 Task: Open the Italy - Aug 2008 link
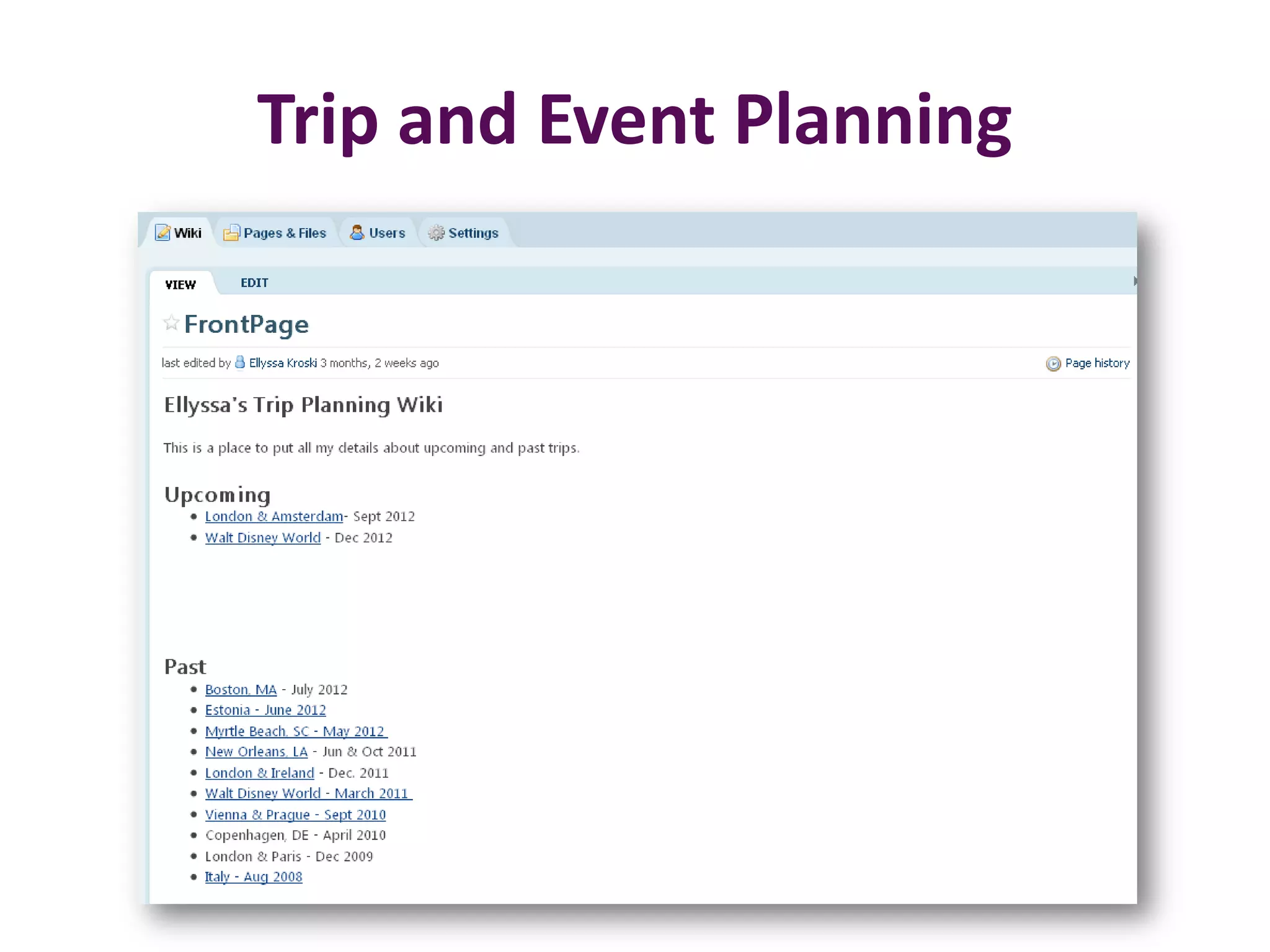click(x=254, y=876)
